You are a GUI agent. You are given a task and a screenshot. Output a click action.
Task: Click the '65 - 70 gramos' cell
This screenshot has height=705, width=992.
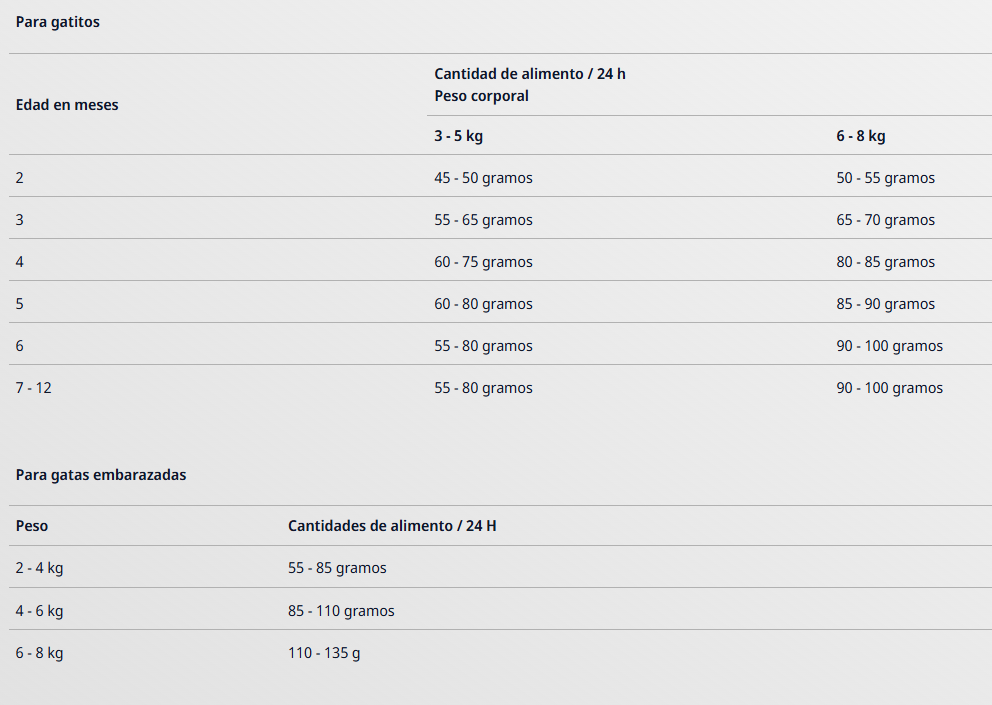pos(885,220)
